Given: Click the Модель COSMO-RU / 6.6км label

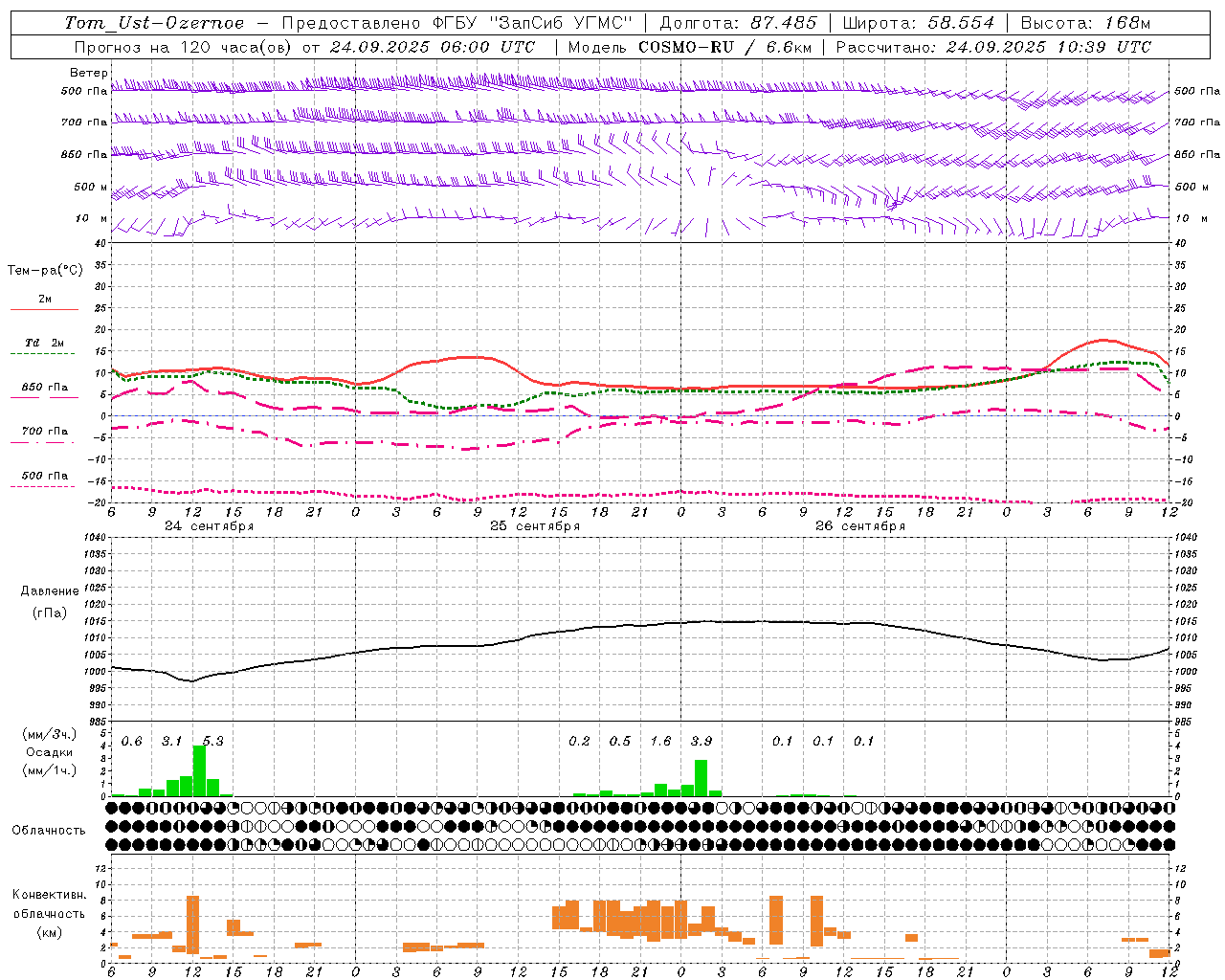Looking at the screenshot, I should click(688, 47).
